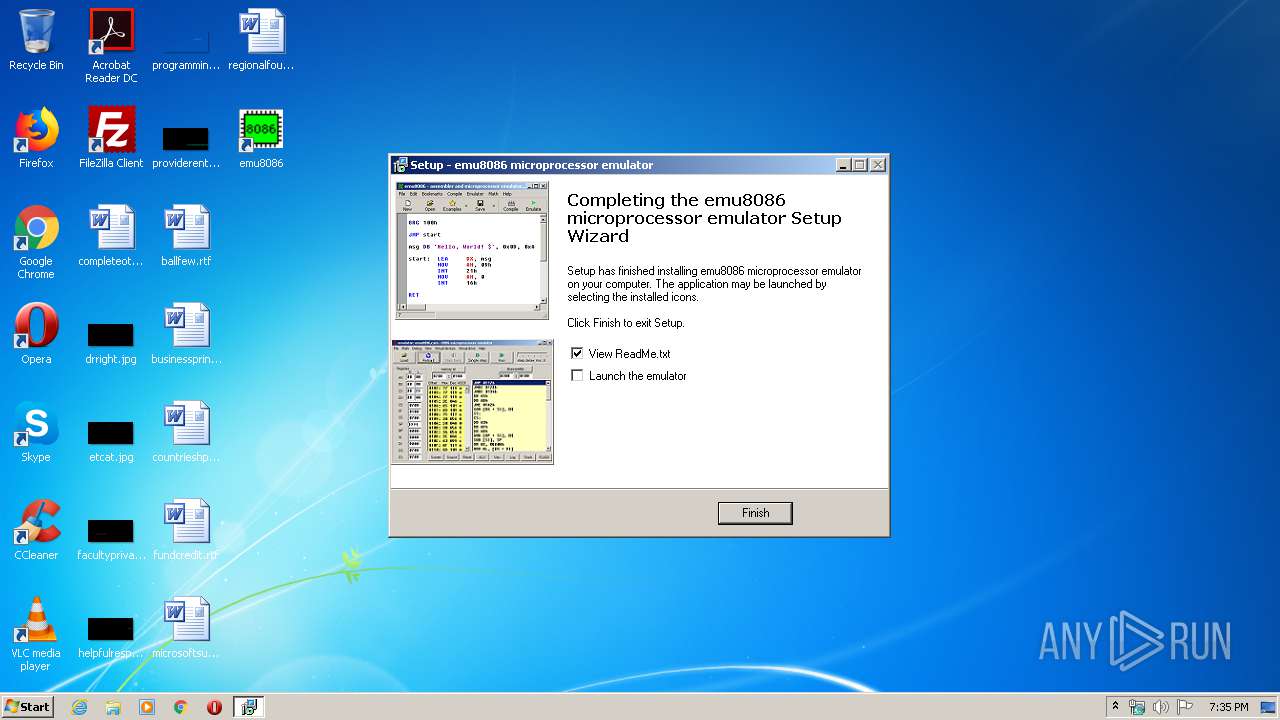Select ballfew.rtf document
The image size is (1280, 720).
(x=186, y=236)
